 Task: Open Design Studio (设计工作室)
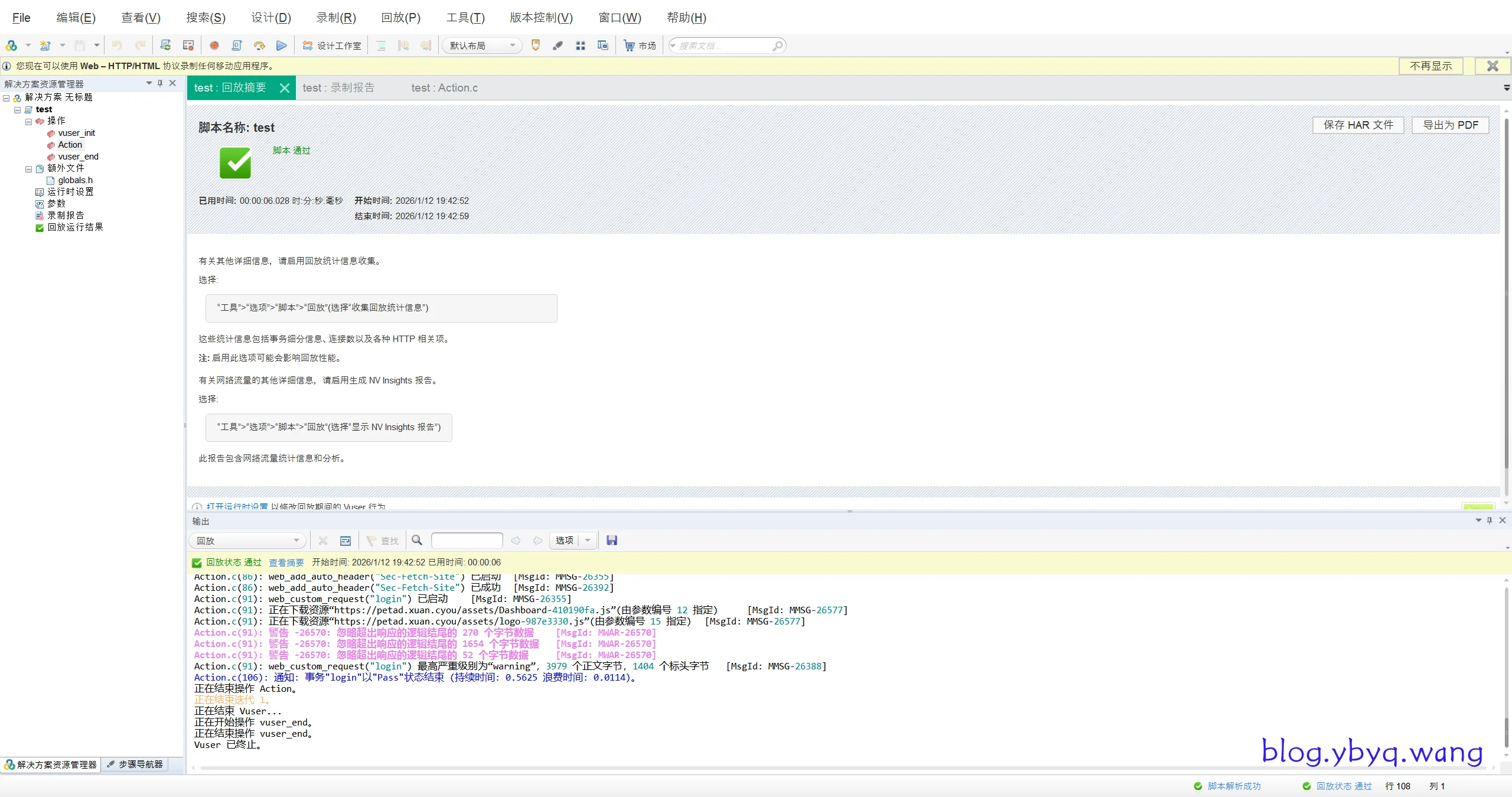332,45
